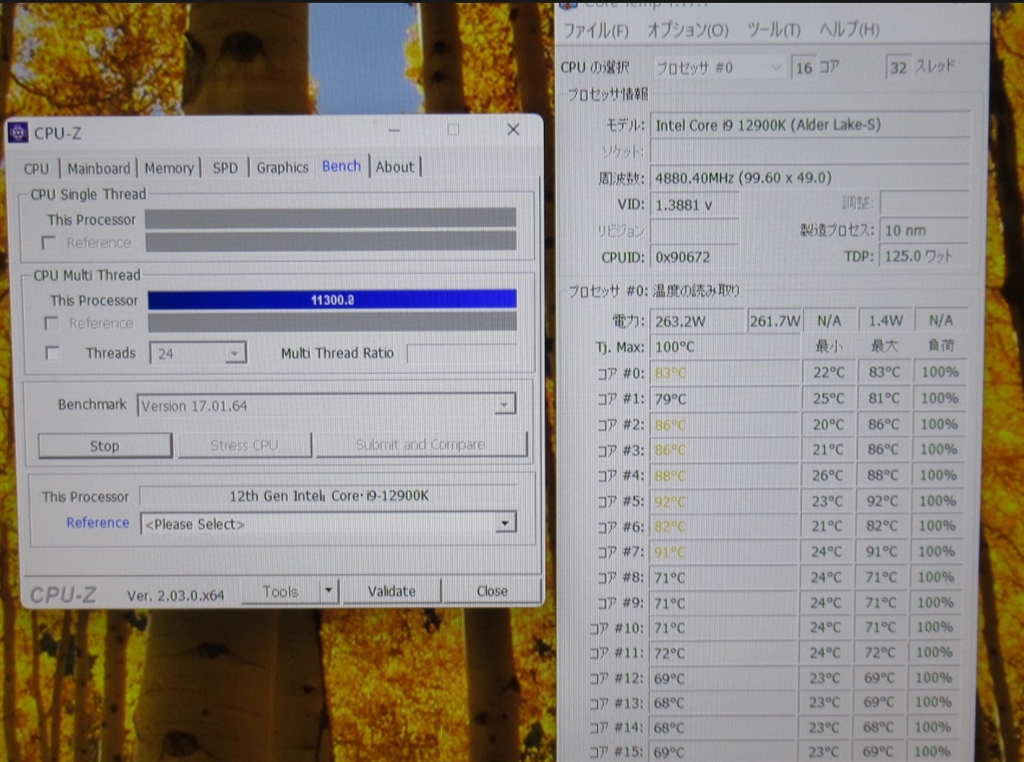
Task: Click the Stress CPU button
Action: click(x=244, y=445)
